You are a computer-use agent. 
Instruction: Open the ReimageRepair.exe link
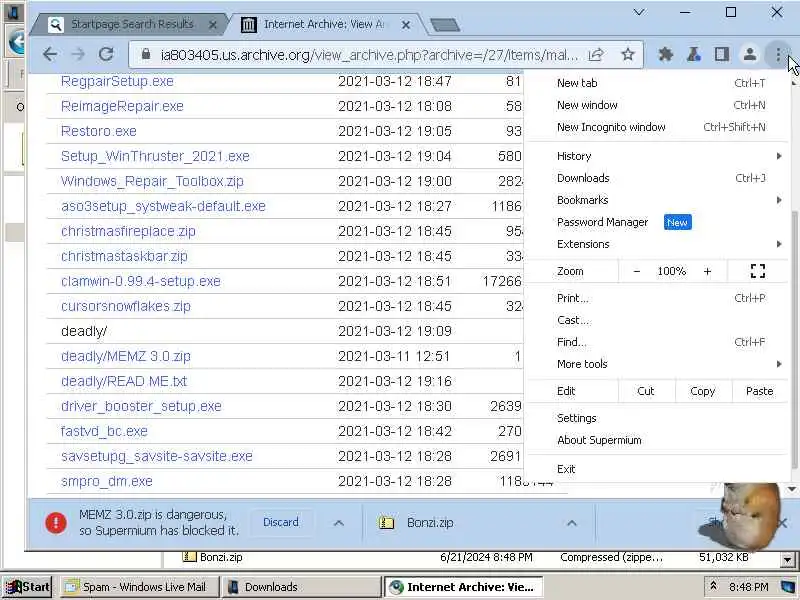(x=122, y=106)
